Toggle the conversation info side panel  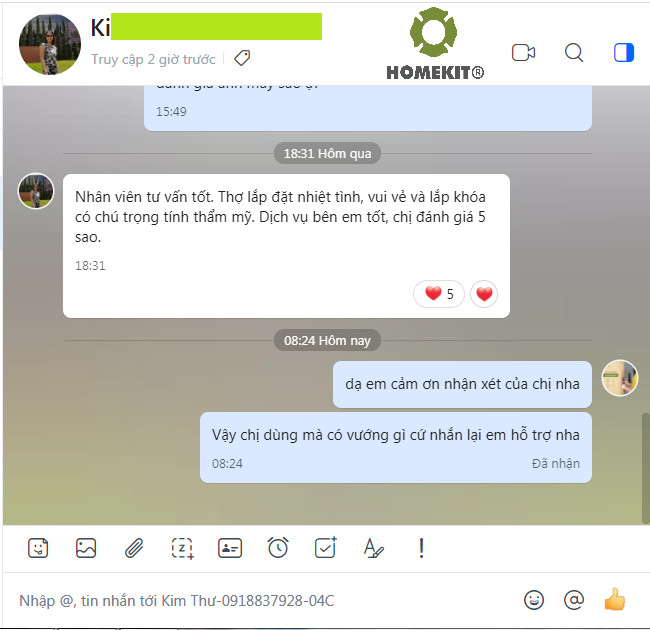(623, 53)
